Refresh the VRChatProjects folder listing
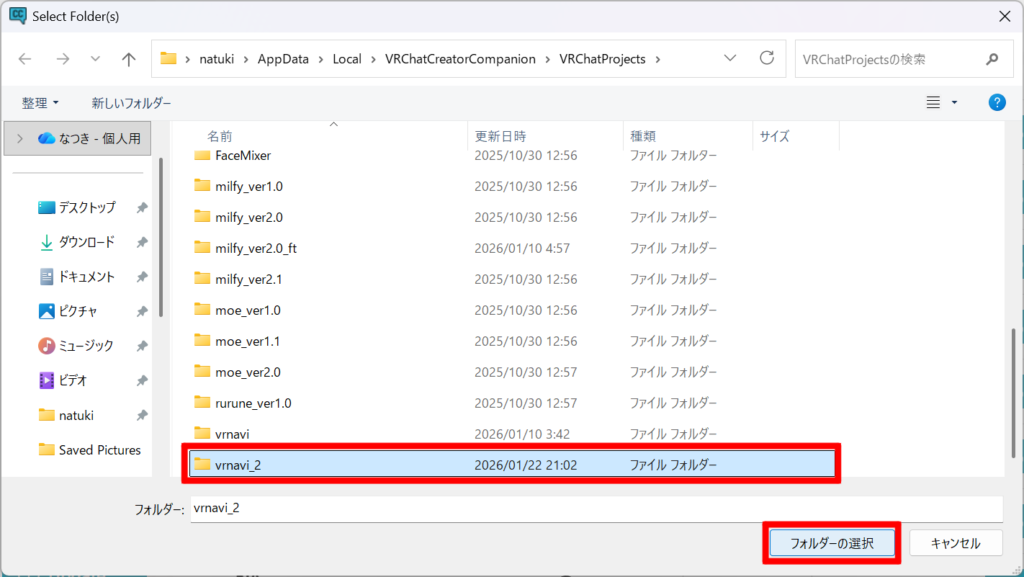Image resolution: width=1024 pixels, height=577 pixels. coord(767,59)
